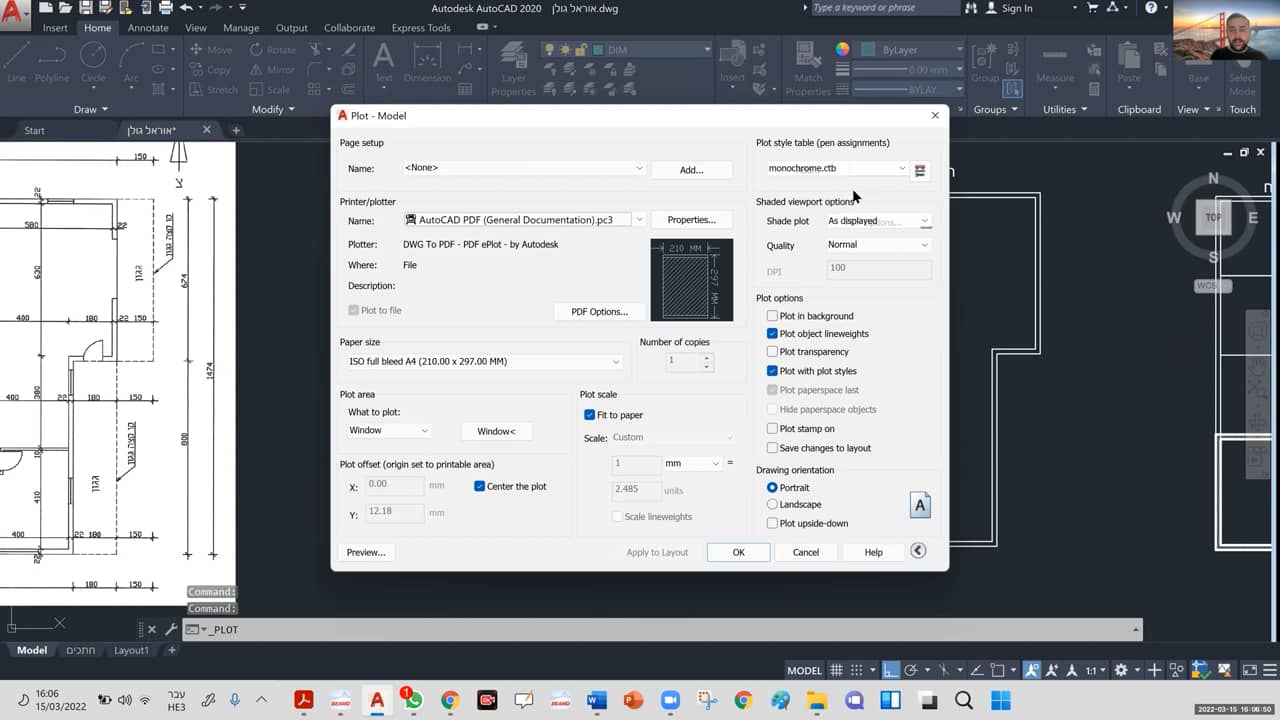Open Adobe Acrobat from the taskbar
Image resolution: width=1280 pixels, height=720 pixels.
click(x=304, y=700)
